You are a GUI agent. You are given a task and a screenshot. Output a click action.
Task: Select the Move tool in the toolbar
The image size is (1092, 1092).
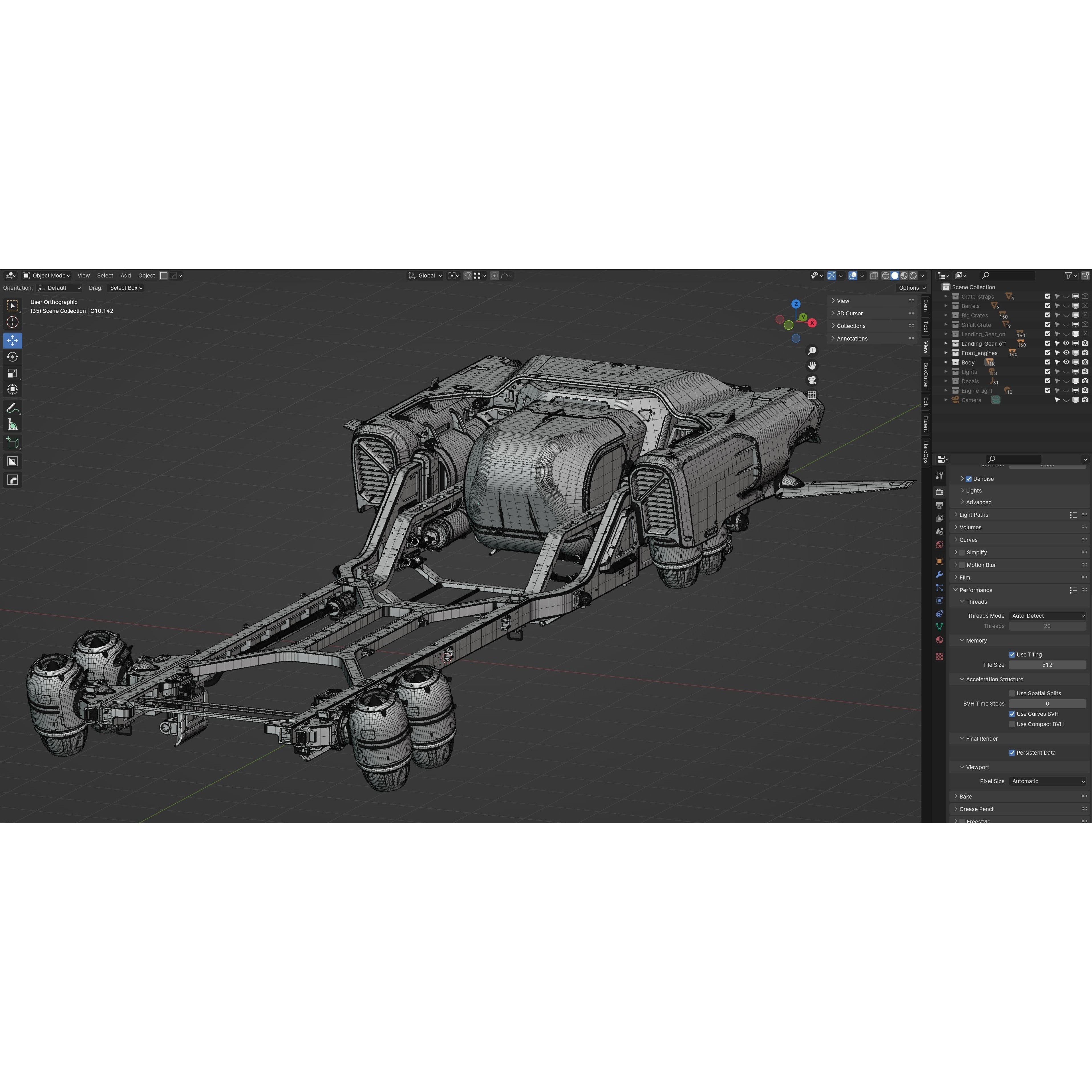pyautogui.click(x=13, y=341)
